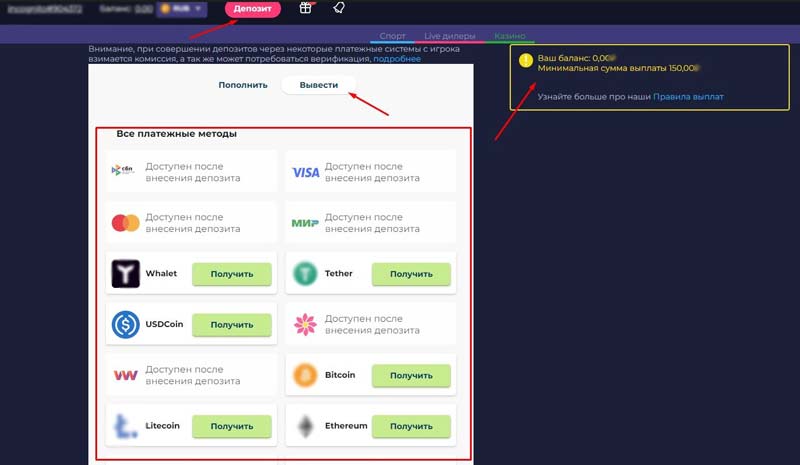Click the Litecoin logo icon
The image size is (800, 465).
(x=126, y=425)
